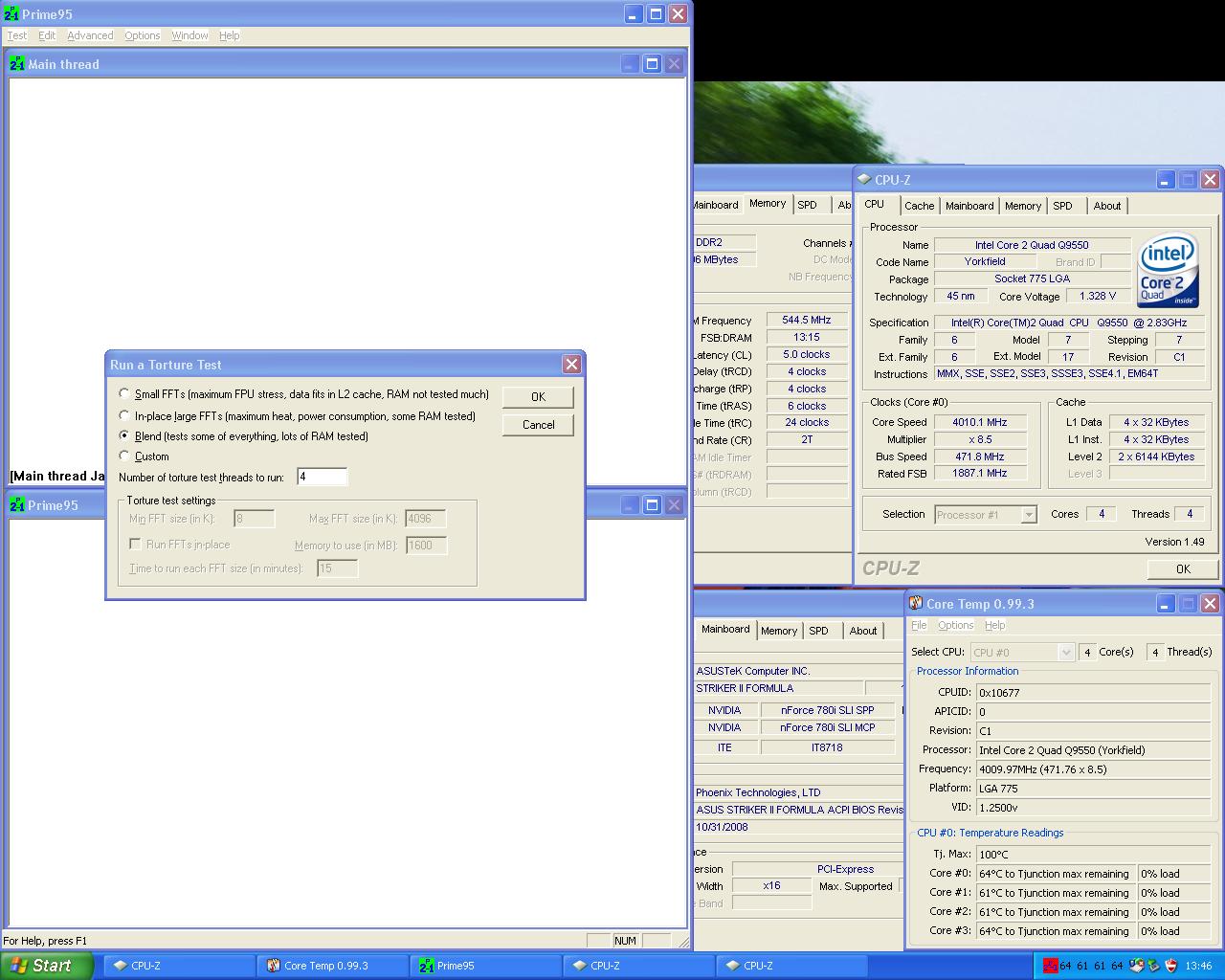Viewport: 1225px width, 980px height.
Task: Open Prime95 Window menu
Action: [x=189, y=35]
